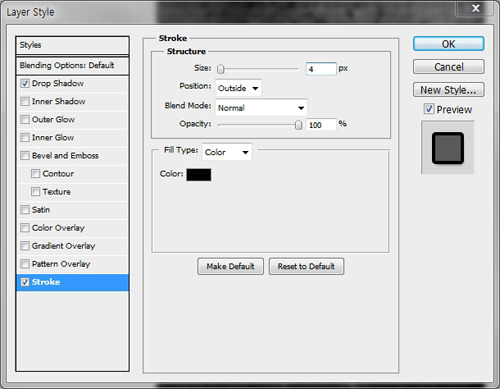The height and width of the screenshot is (389, 500).
Task: Open the Pattern Overlay settings label
Action: (x=61, y=264)
